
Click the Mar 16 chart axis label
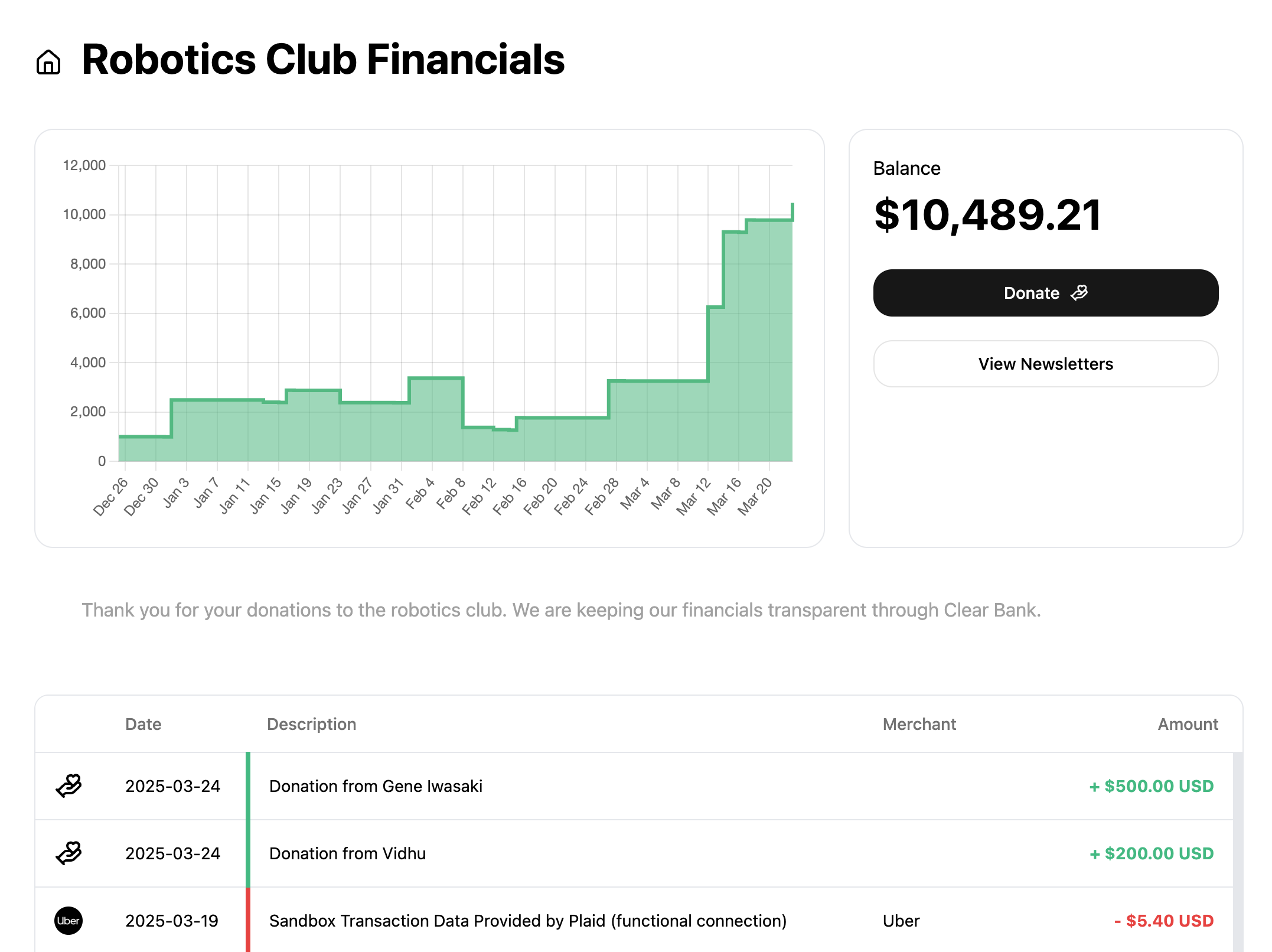tap(724, 497)
